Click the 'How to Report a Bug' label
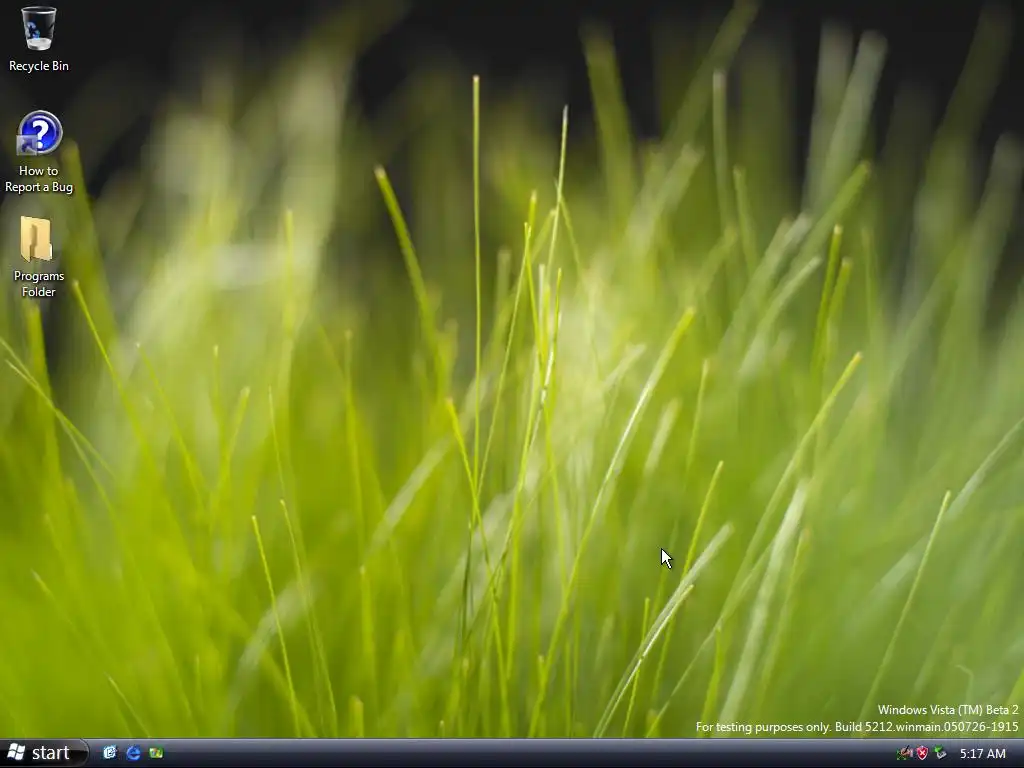The image size is (1024, 768). click(x=39, y=179)
